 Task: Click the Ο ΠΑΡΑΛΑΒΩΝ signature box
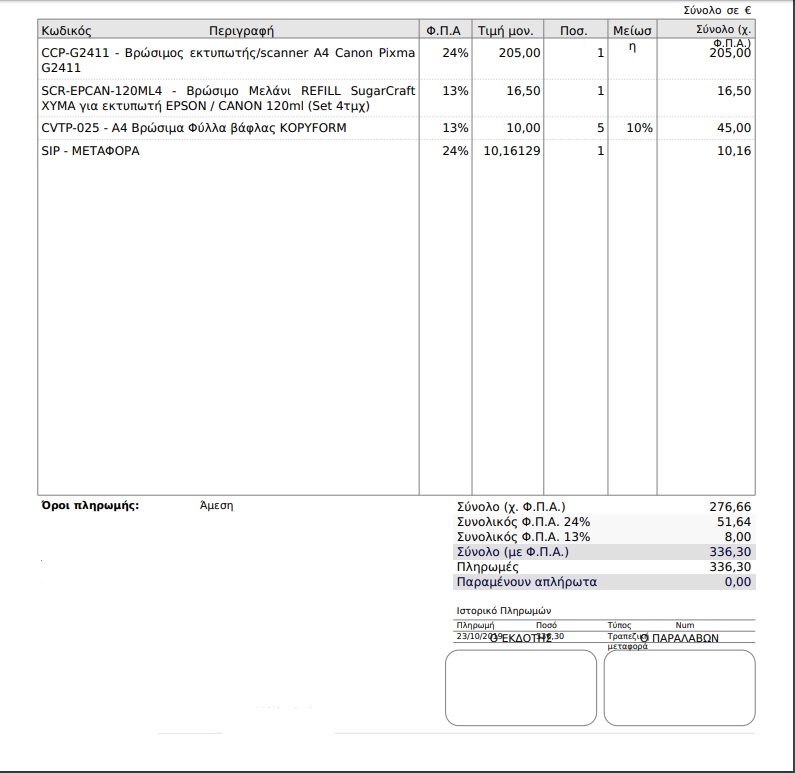pos(679,687)
